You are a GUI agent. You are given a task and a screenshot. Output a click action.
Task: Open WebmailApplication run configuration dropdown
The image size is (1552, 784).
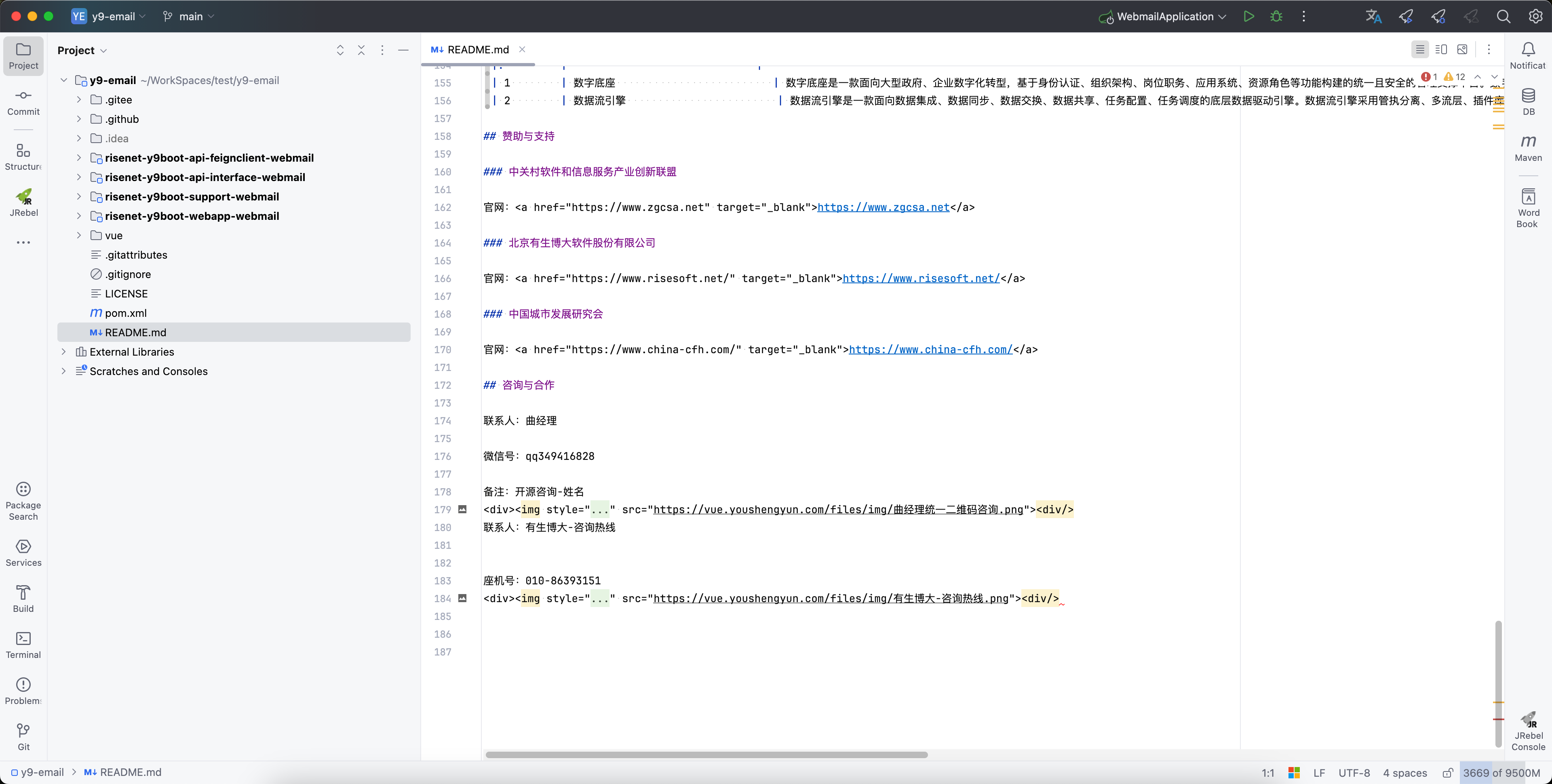click(1162, 16)
